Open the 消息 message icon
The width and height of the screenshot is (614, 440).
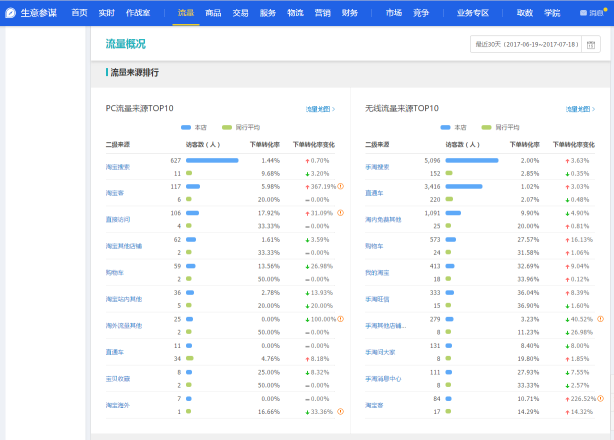(x=583, y=13)
